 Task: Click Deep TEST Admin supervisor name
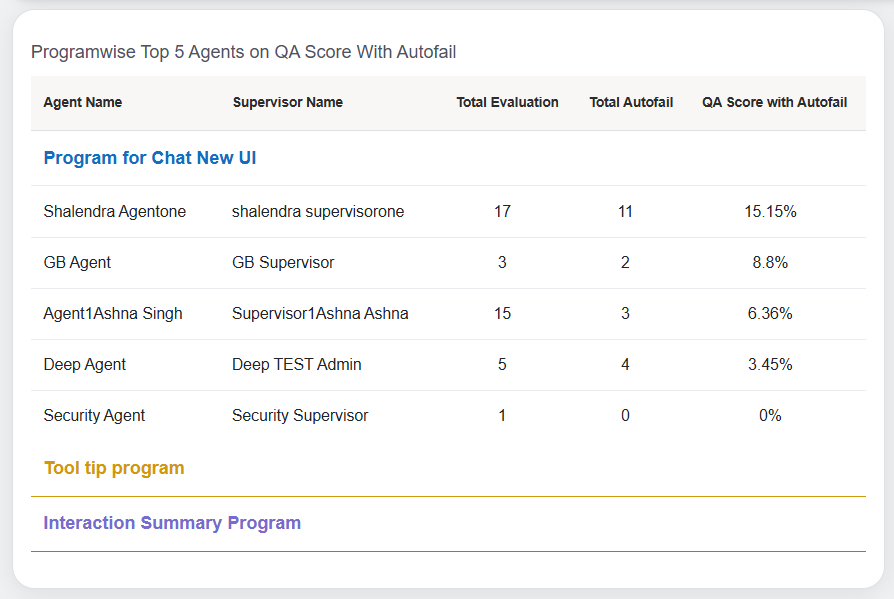297,365
